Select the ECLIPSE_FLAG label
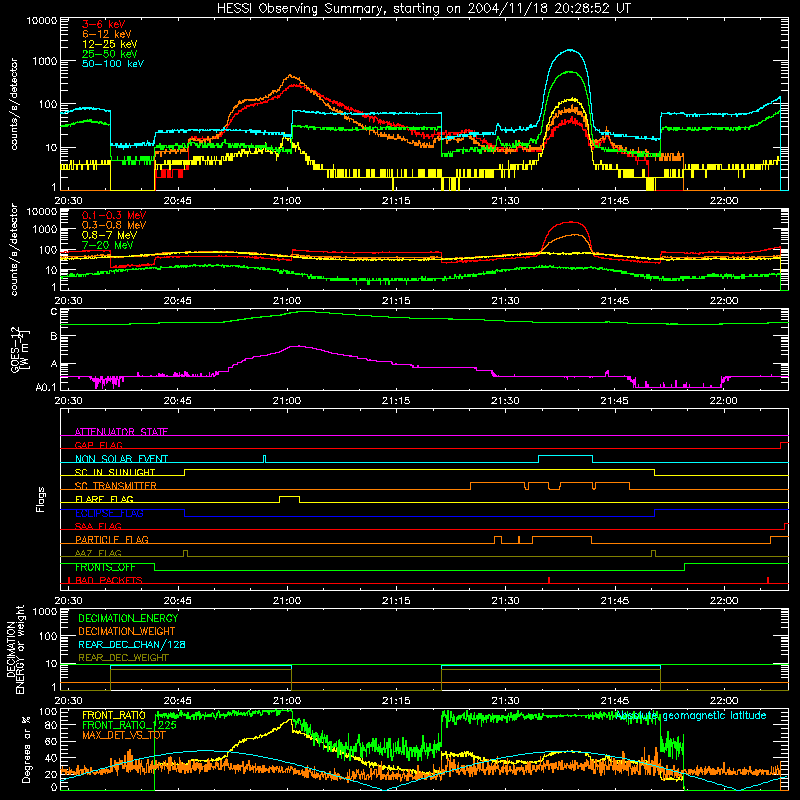 (109, 513)
